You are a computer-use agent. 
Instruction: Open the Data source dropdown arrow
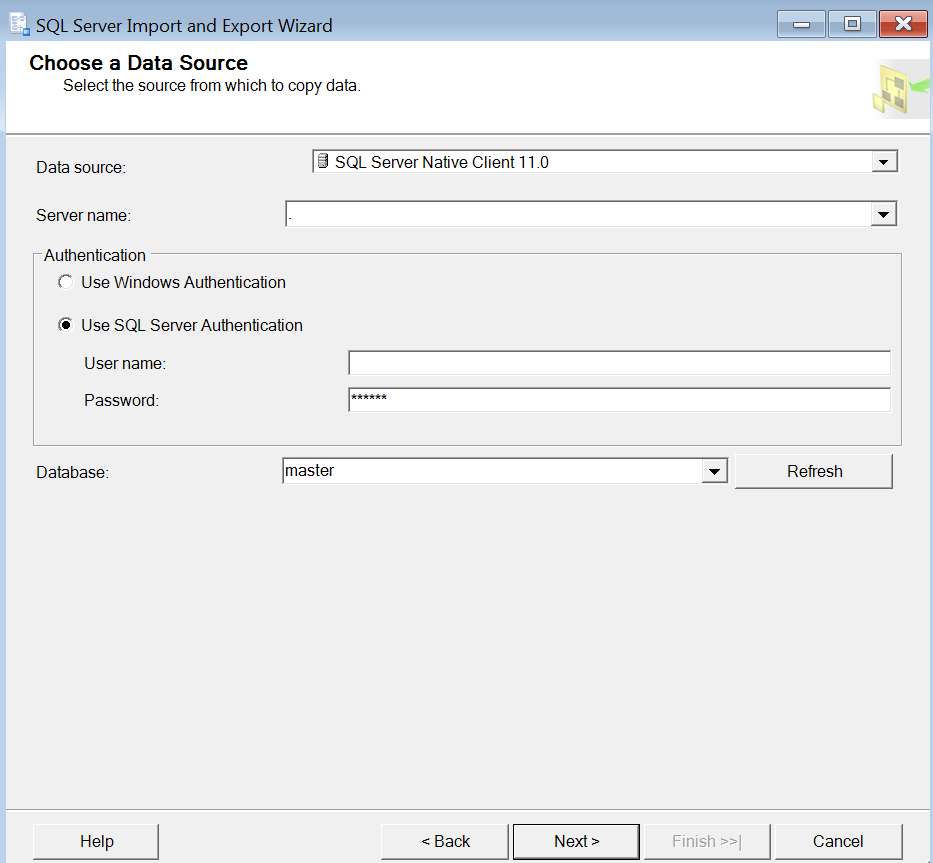(884, 162)
